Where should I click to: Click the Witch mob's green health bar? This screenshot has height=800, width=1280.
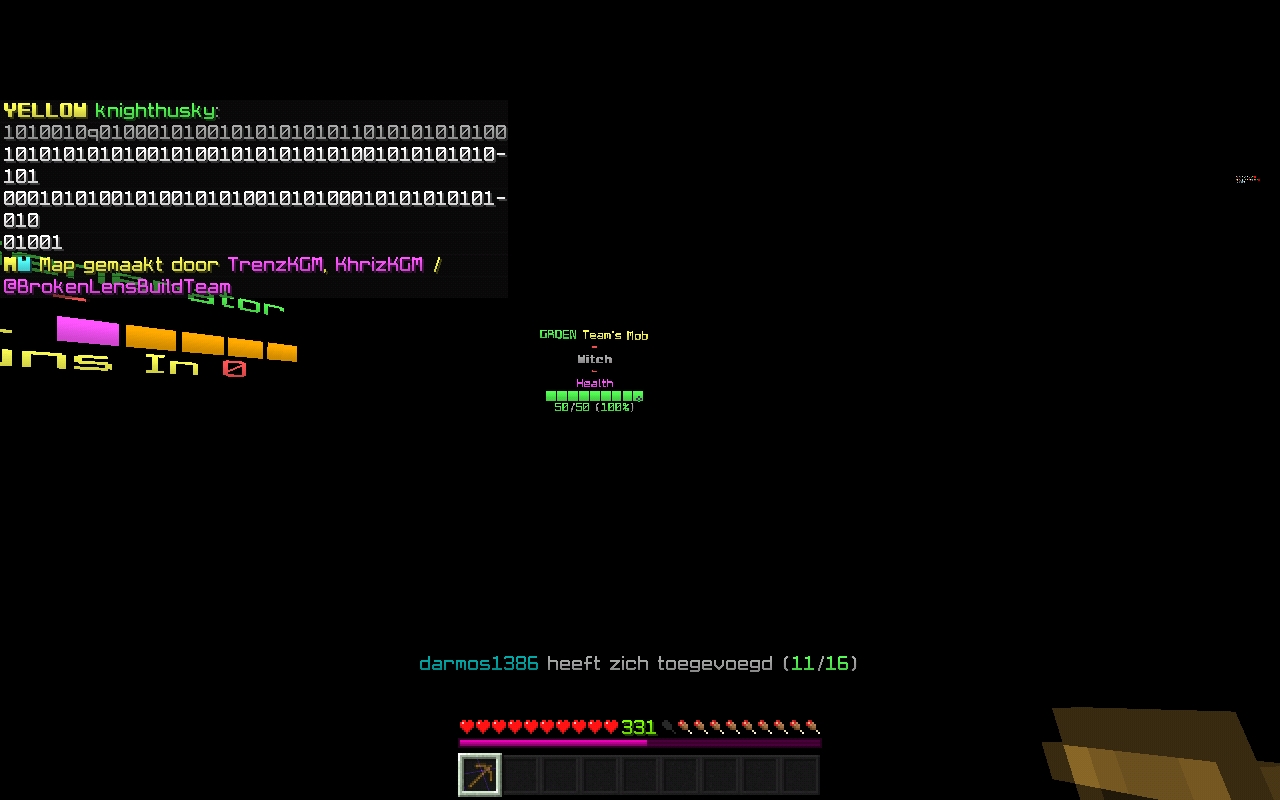point(594,397)
